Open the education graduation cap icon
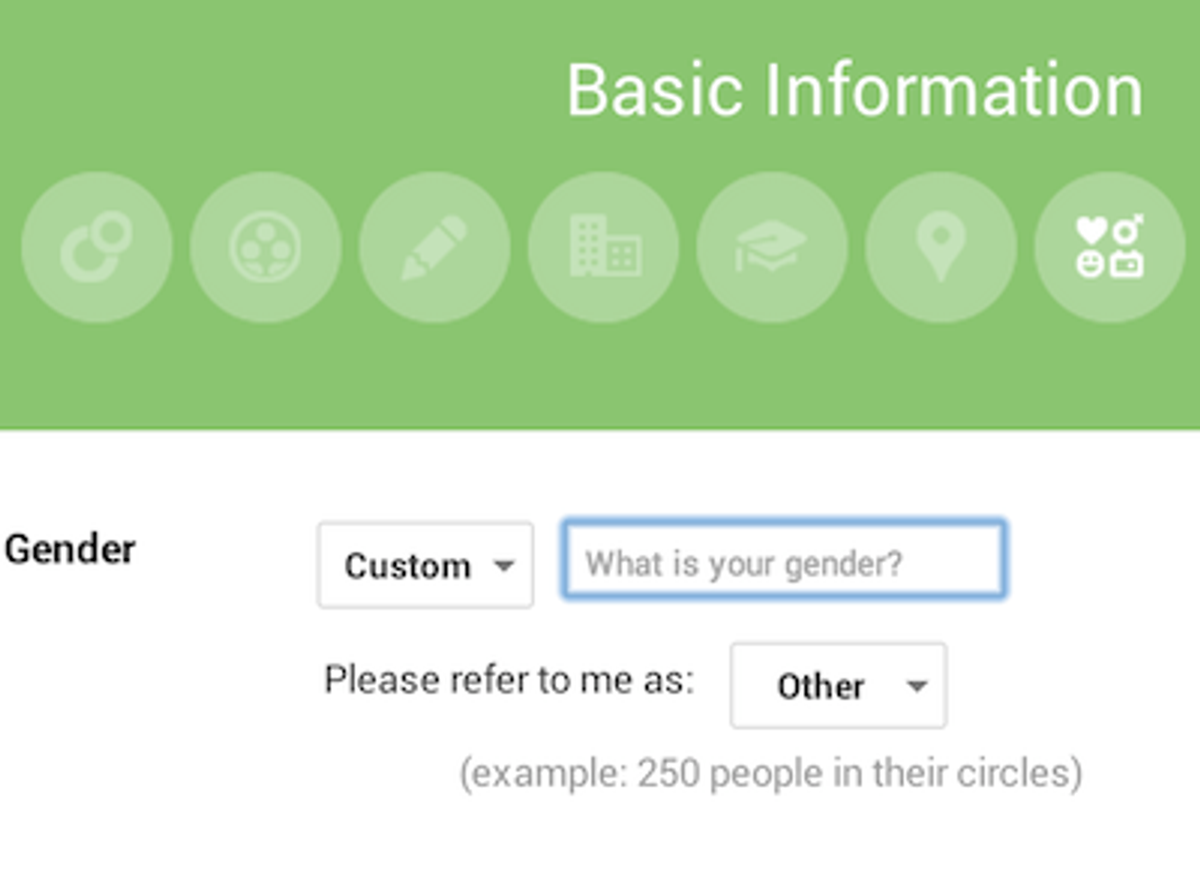Screen dimensions: 1200x882 772,247
